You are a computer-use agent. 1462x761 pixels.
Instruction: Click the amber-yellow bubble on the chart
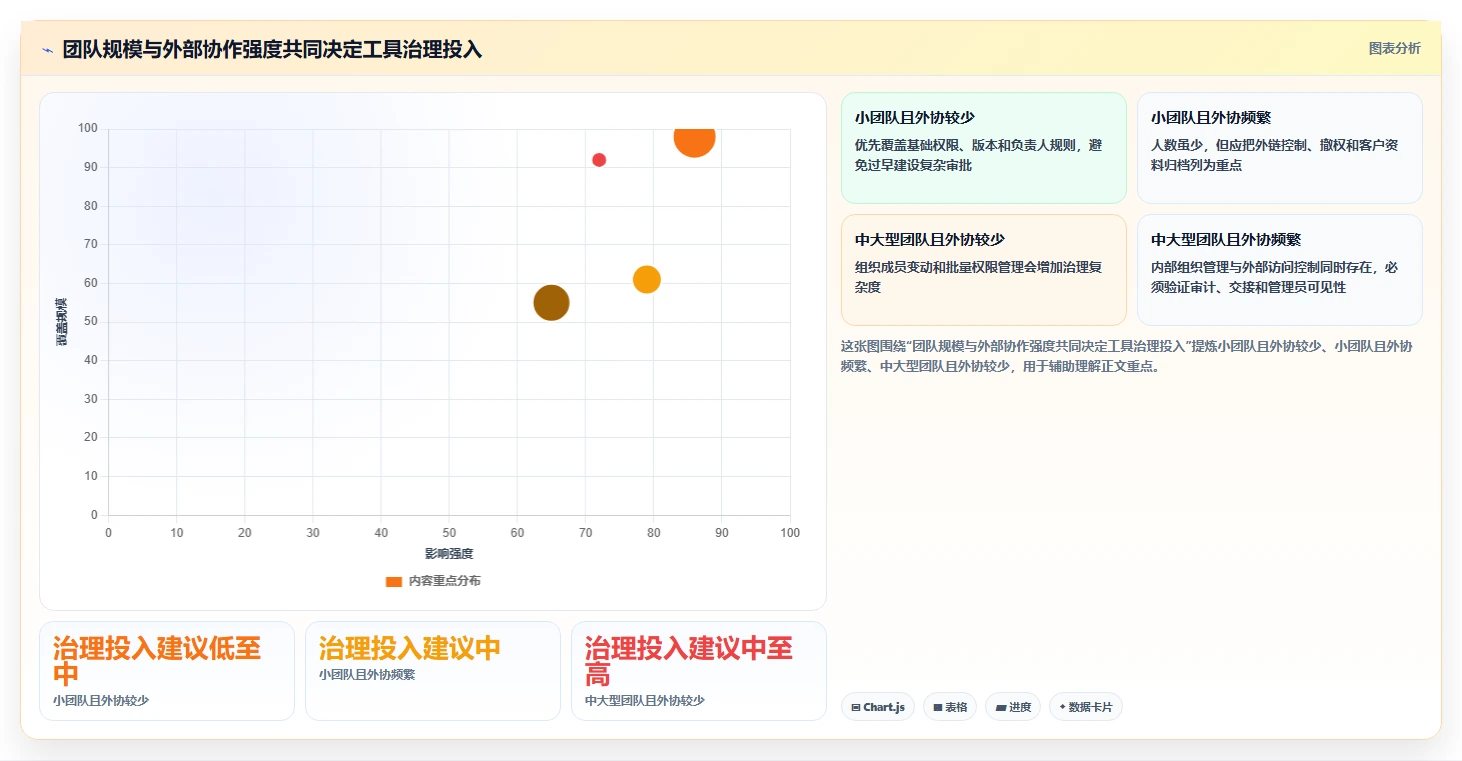(x=647, y=280)
